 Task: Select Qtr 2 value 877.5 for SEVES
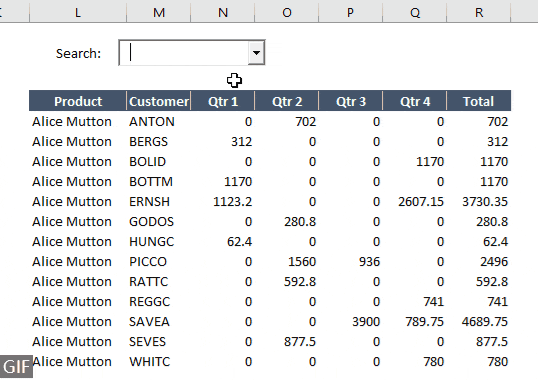click(x=300, y=342)
